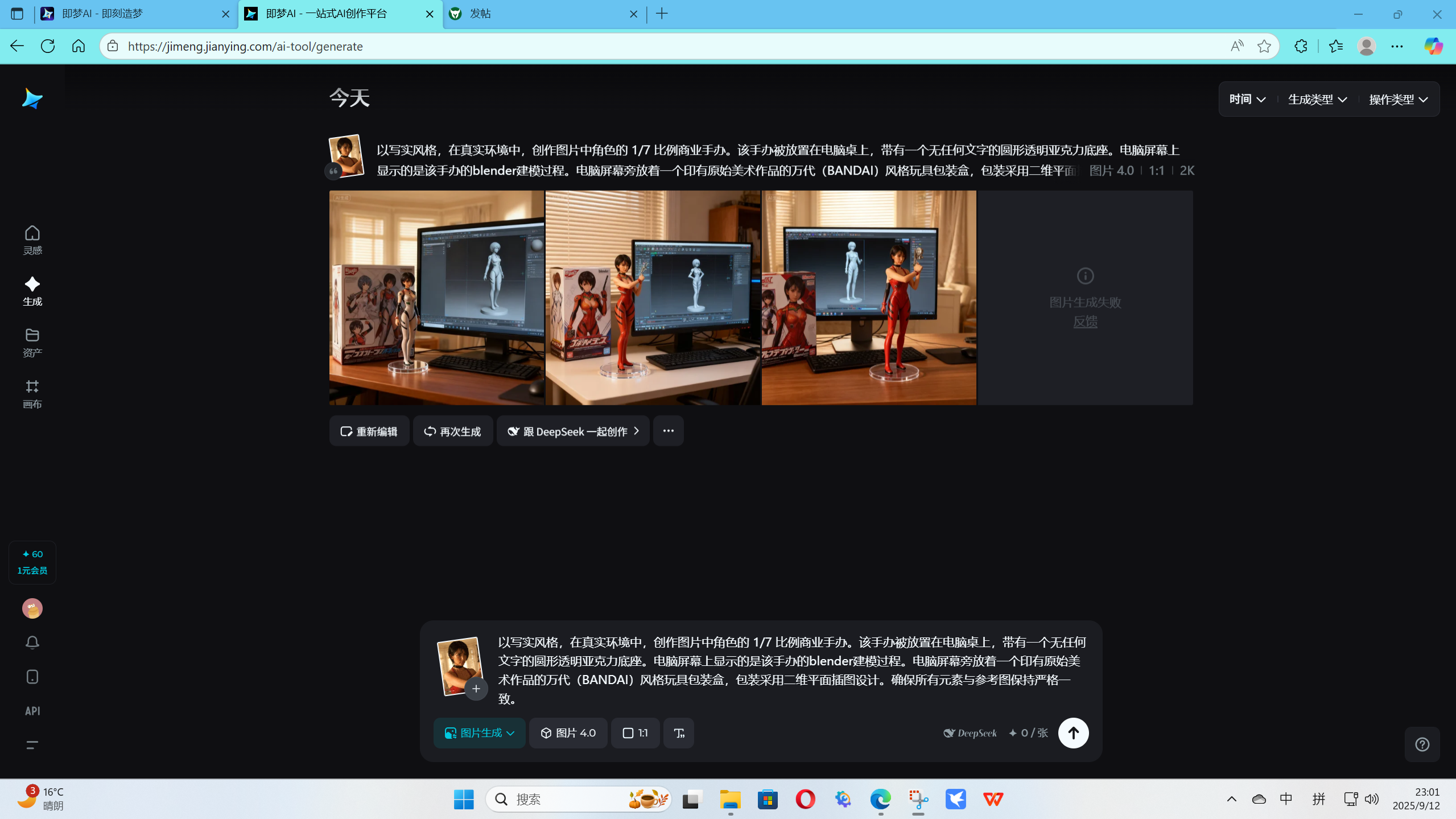Viewport: 1456px width, 819px height.
Task: Show hidden system tray icons
Action: [1231, 799]
